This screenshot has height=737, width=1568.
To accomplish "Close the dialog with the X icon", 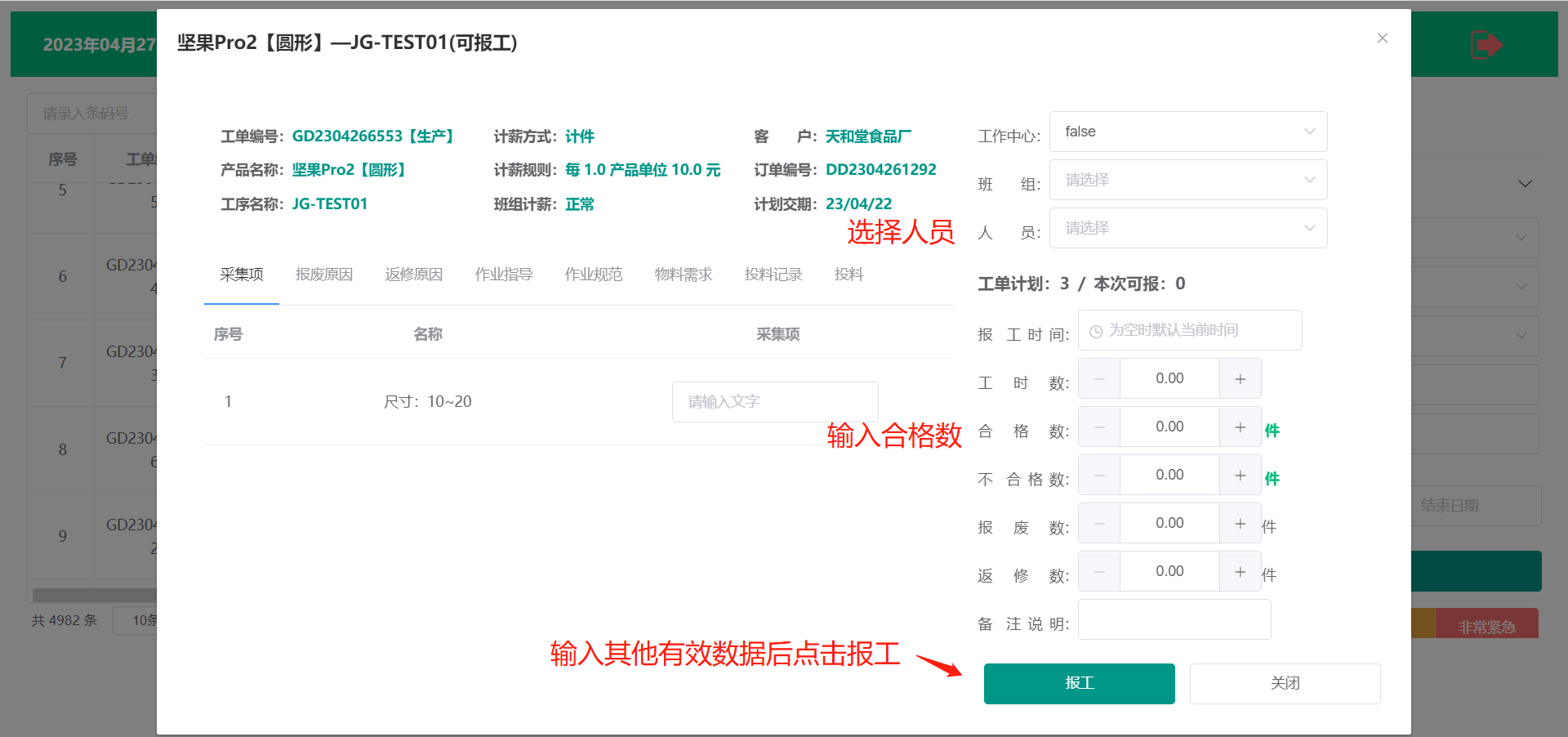I will tap(1382, 38).
